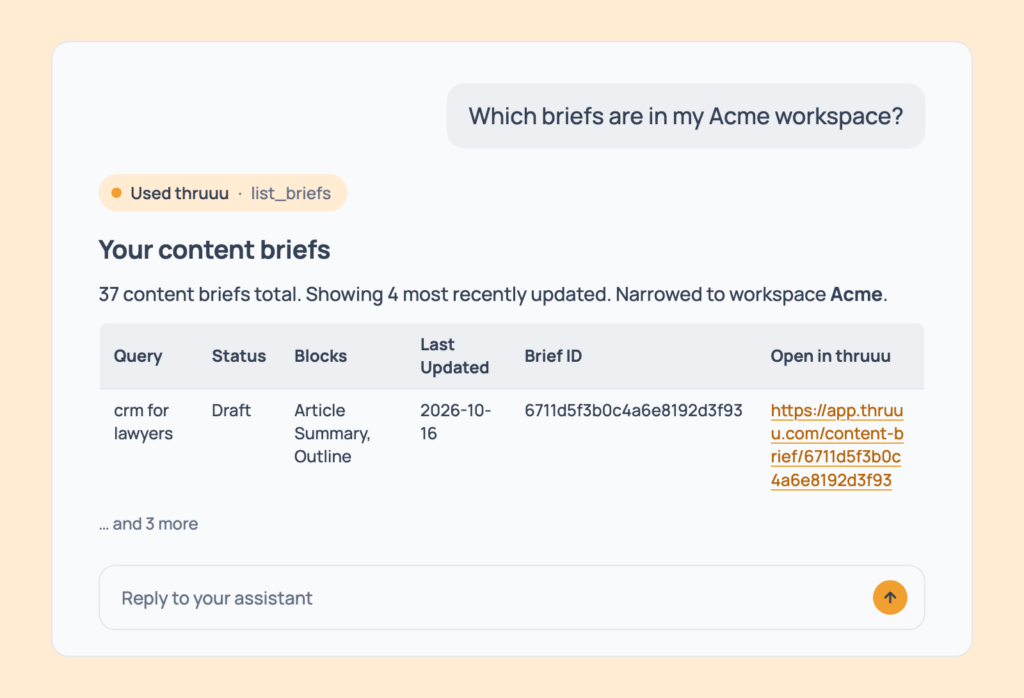The height and width of the screenshot is (698, 1024).
Task: Expand the '... and 3 more' rows
Action: (148, 524)
